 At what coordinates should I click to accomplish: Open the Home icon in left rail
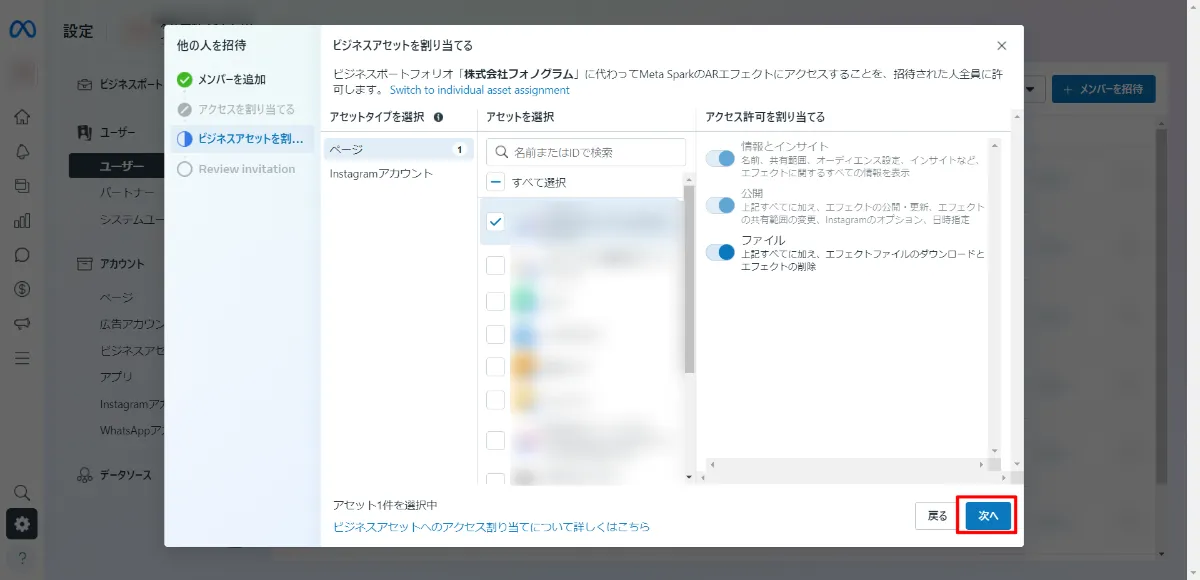[22, 117]
